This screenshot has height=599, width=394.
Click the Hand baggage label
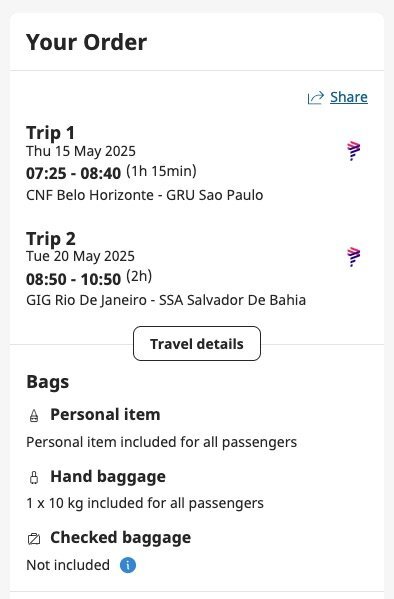108,477
